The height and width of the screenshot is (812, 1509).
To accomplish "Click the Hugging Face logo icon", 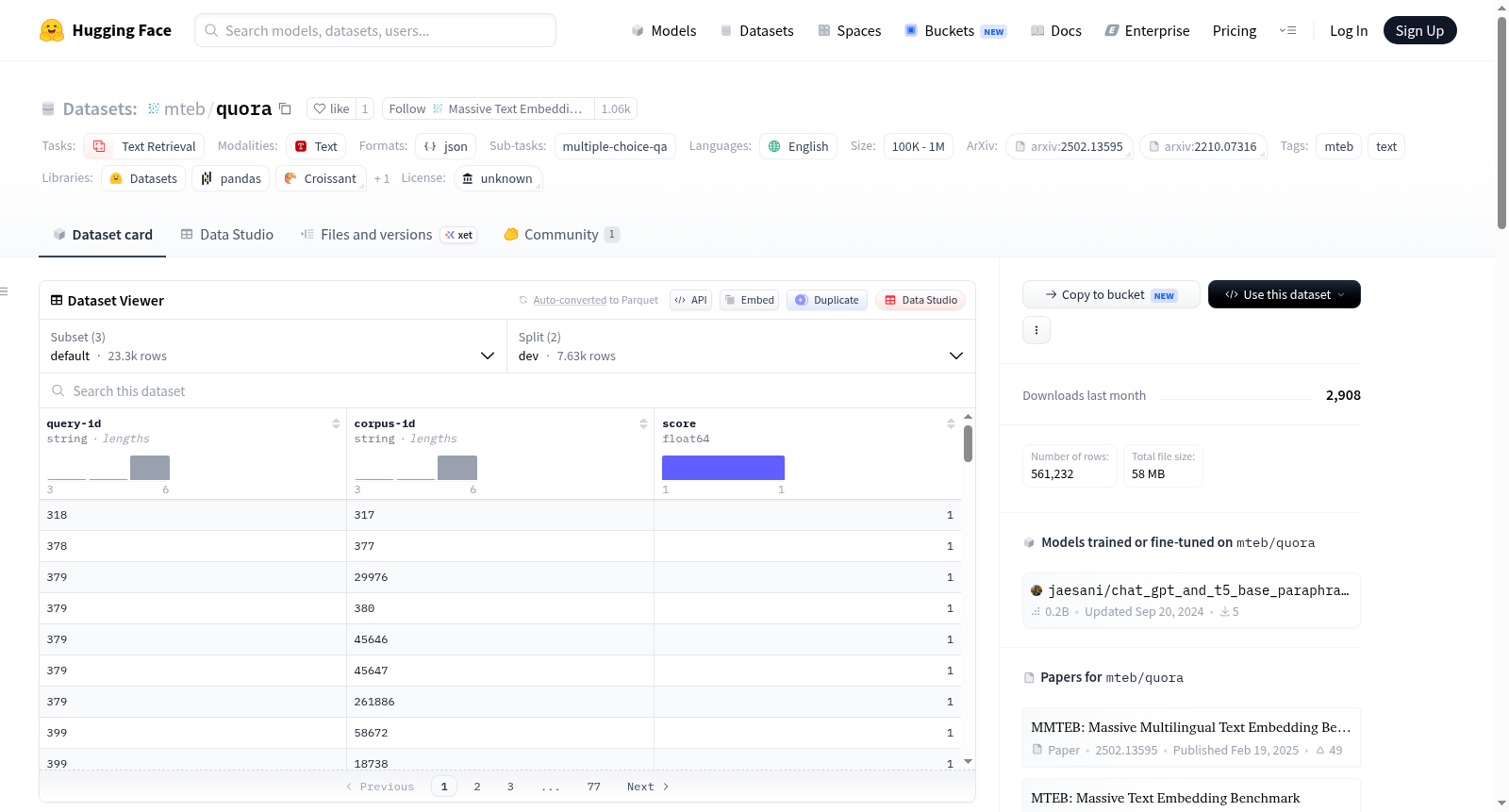I will (52, 30).
